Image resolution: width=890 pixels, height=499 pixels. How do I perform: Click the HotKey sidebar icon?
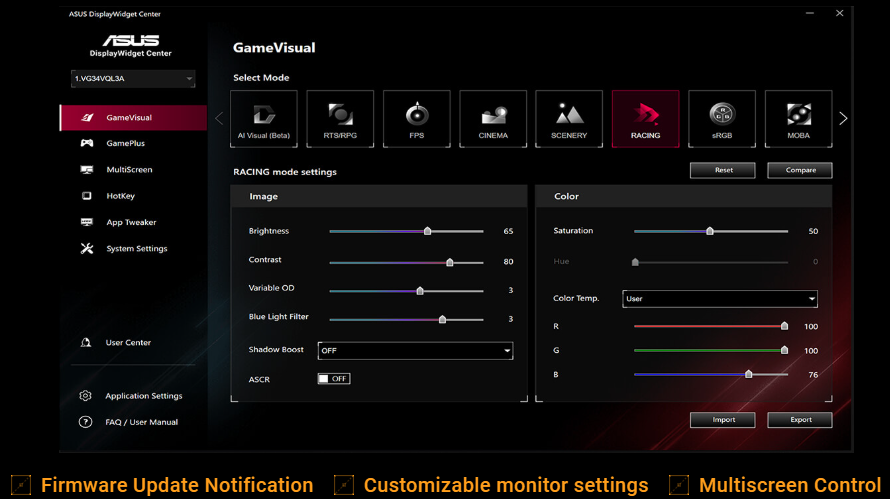pos(87,196)
